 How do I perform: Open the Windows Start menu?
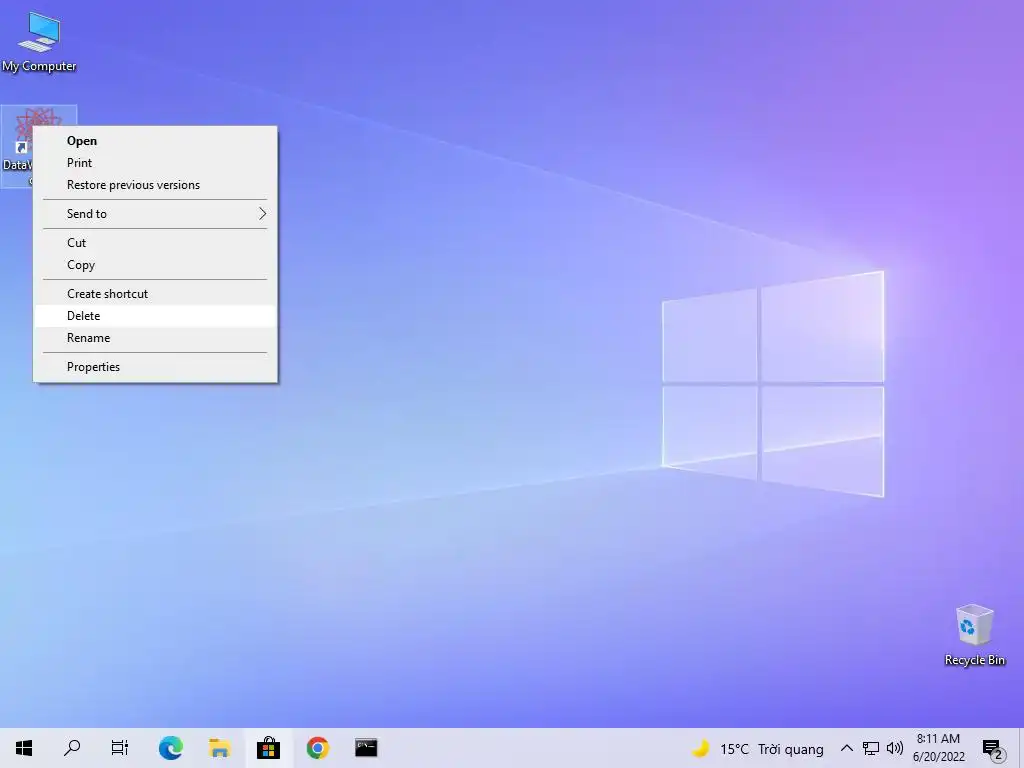(x=24, y=748)
